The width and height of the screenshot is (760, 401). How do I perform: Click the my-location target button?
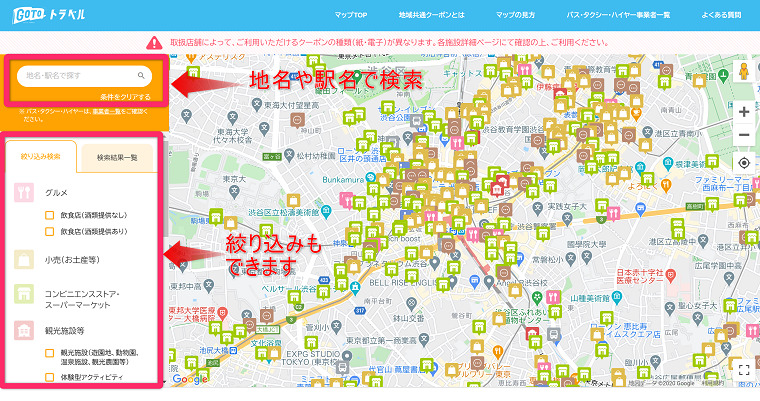tap(744, 163)
